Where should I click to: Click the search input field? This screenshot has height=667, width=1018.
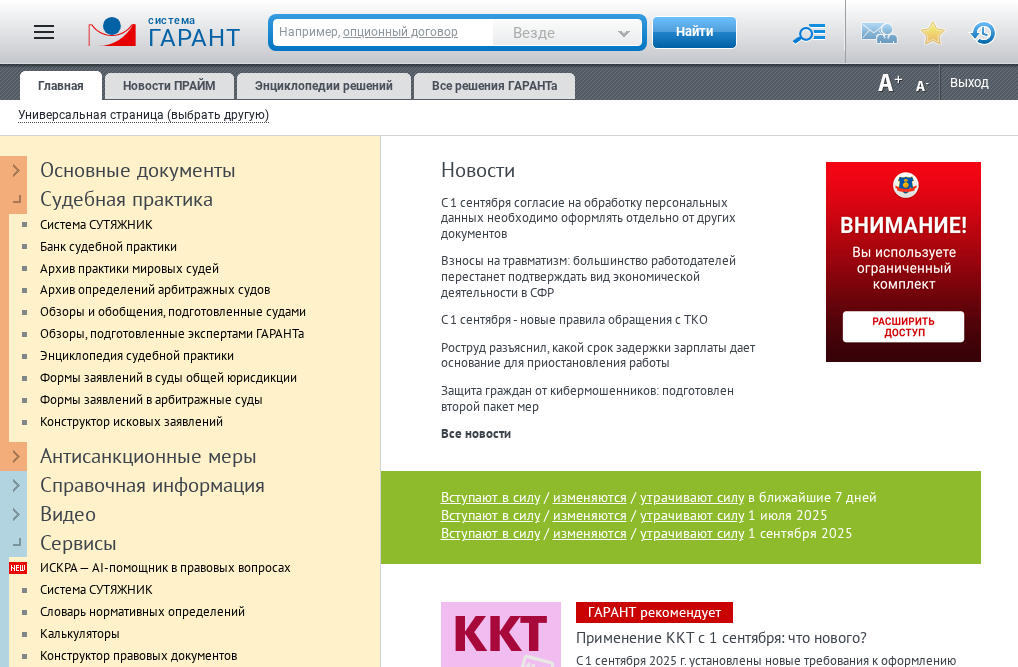coord(383,32)
